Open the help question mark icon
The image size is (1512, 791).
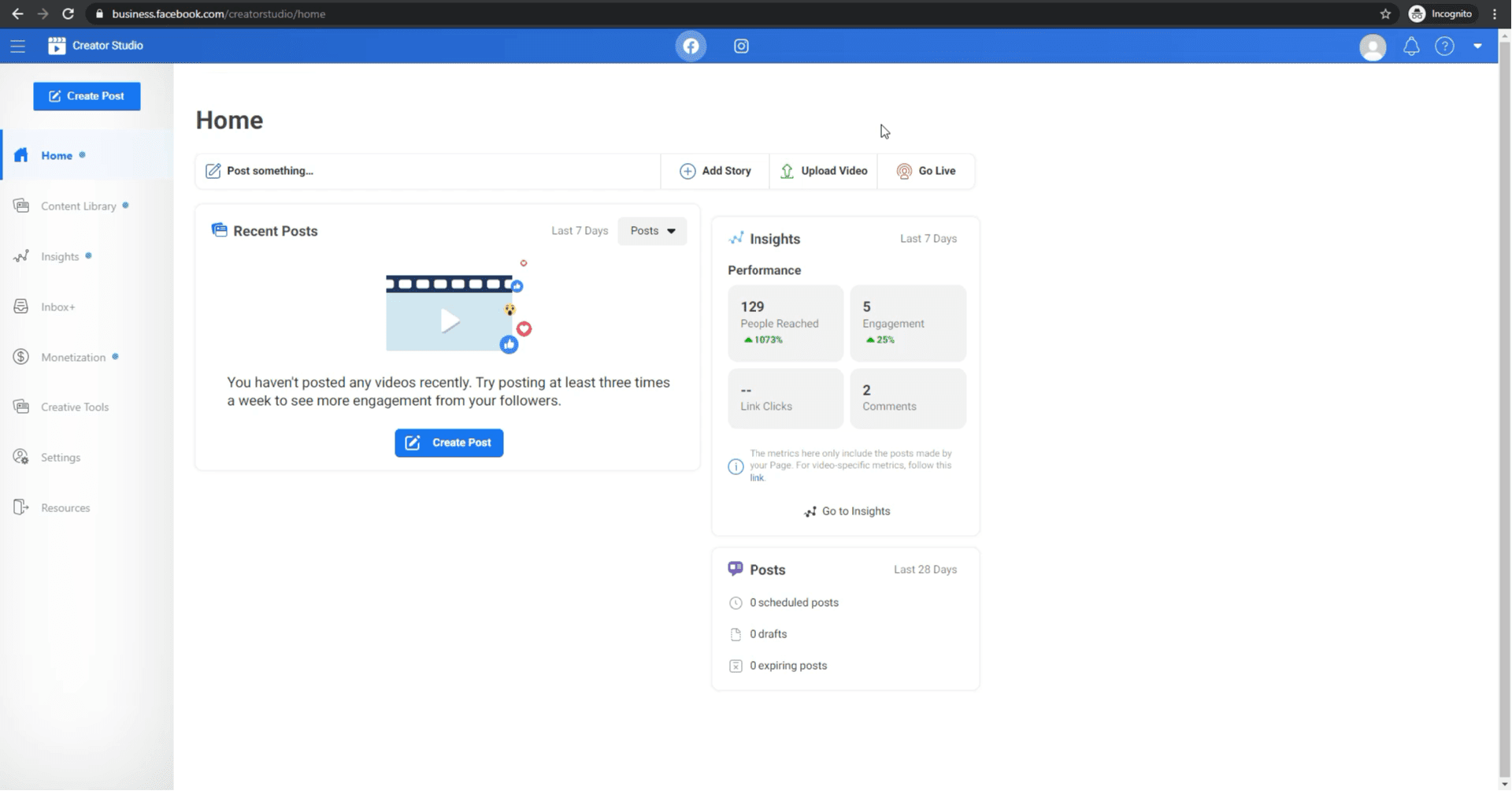pyautogui.click(x=1445, y=46)
